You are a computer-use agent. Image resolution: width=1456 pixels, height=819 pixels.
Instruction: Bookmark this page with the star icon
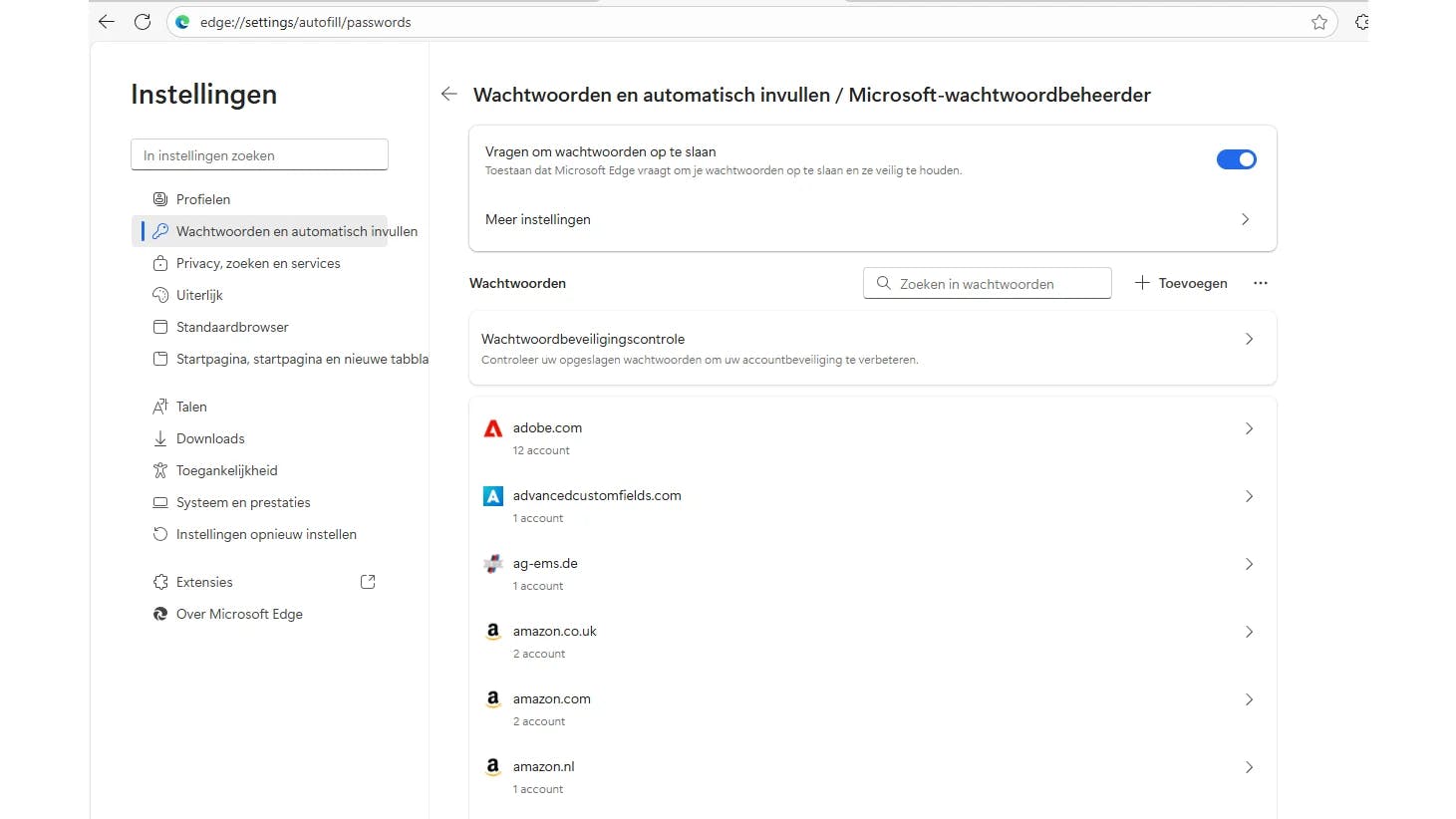(1319, 22)
